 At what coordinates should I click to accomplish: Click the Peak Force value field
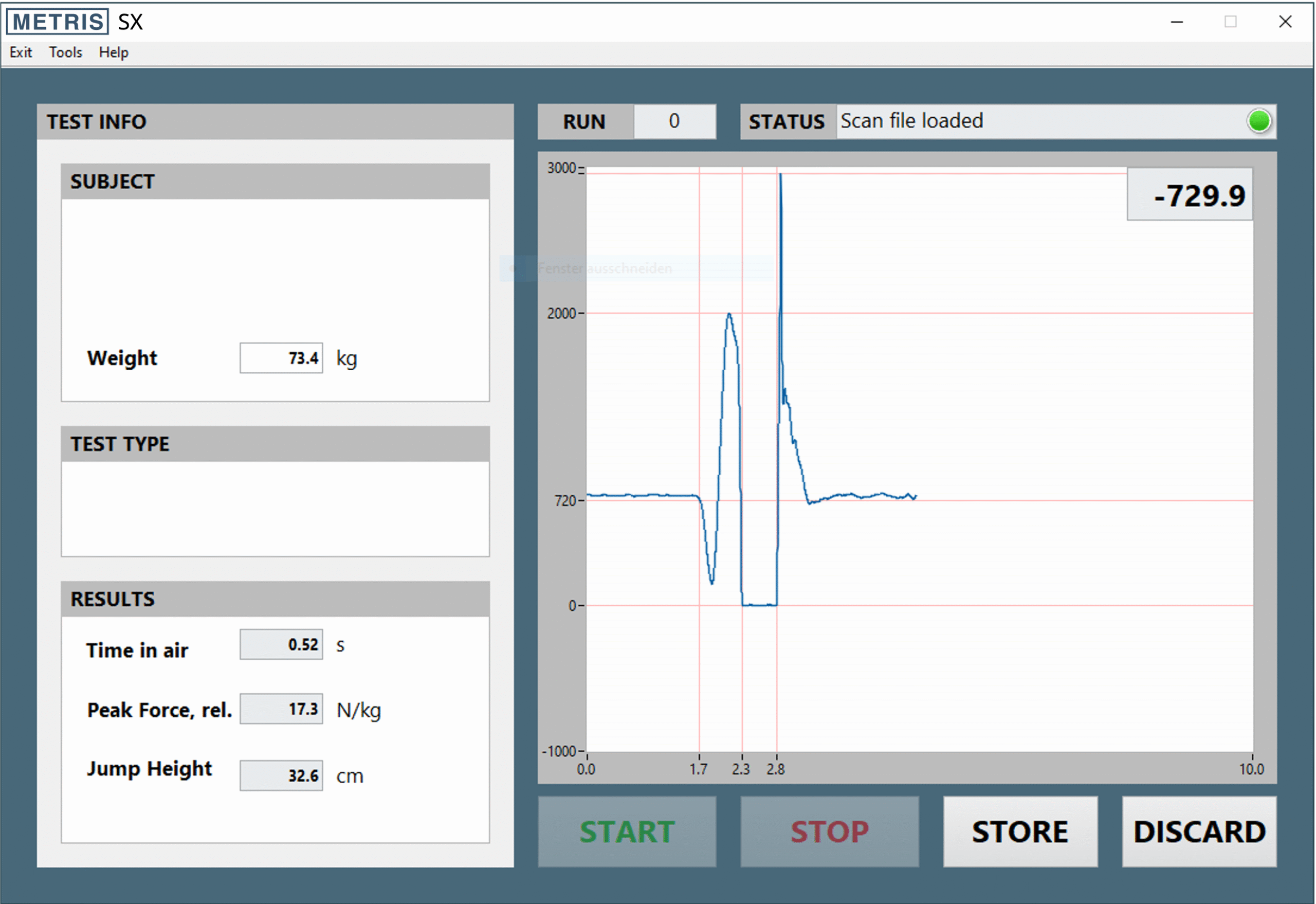point(281,709)
